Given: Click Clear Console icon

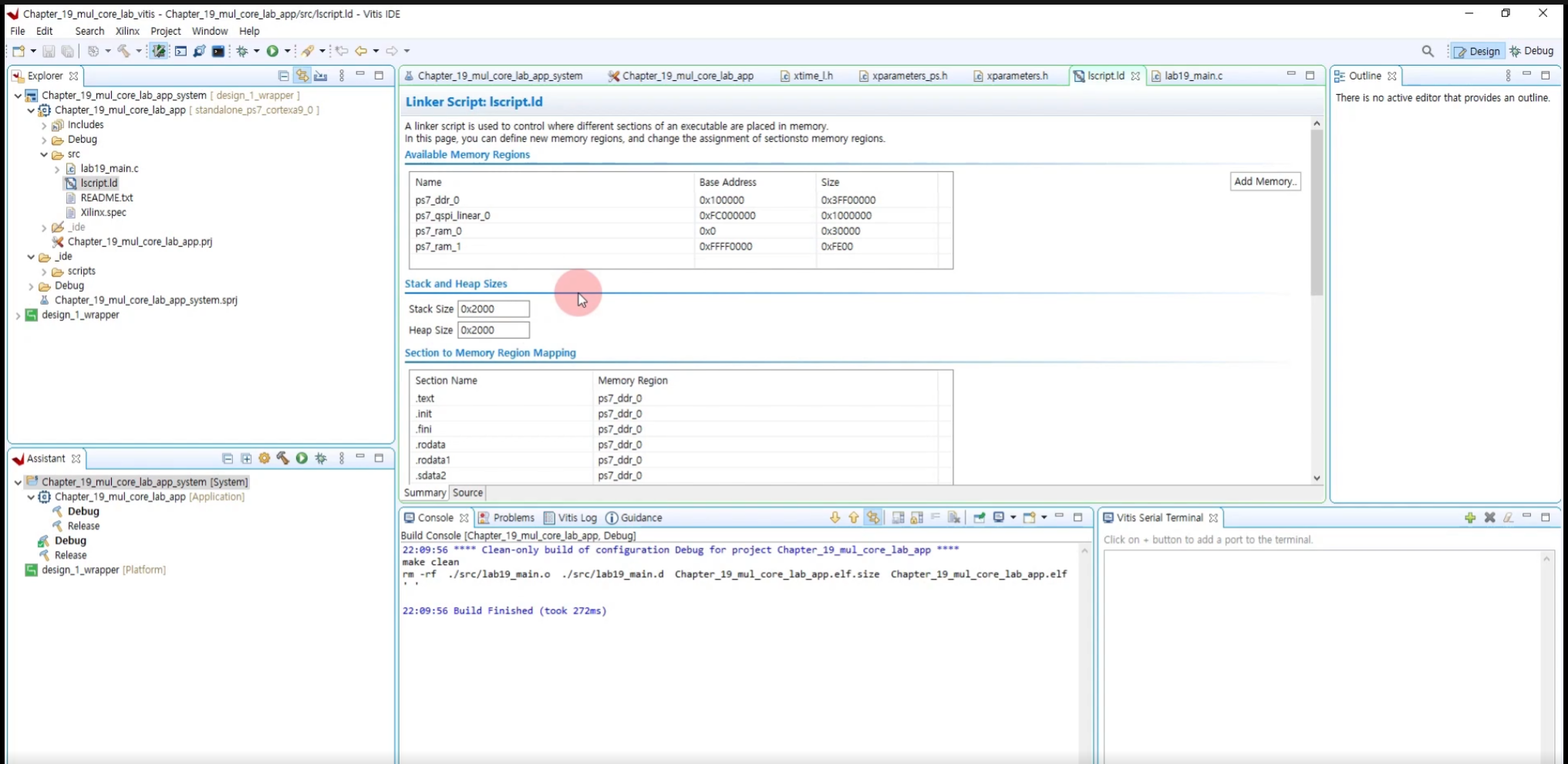Looking at the screenshot, I should pos(954,518).
